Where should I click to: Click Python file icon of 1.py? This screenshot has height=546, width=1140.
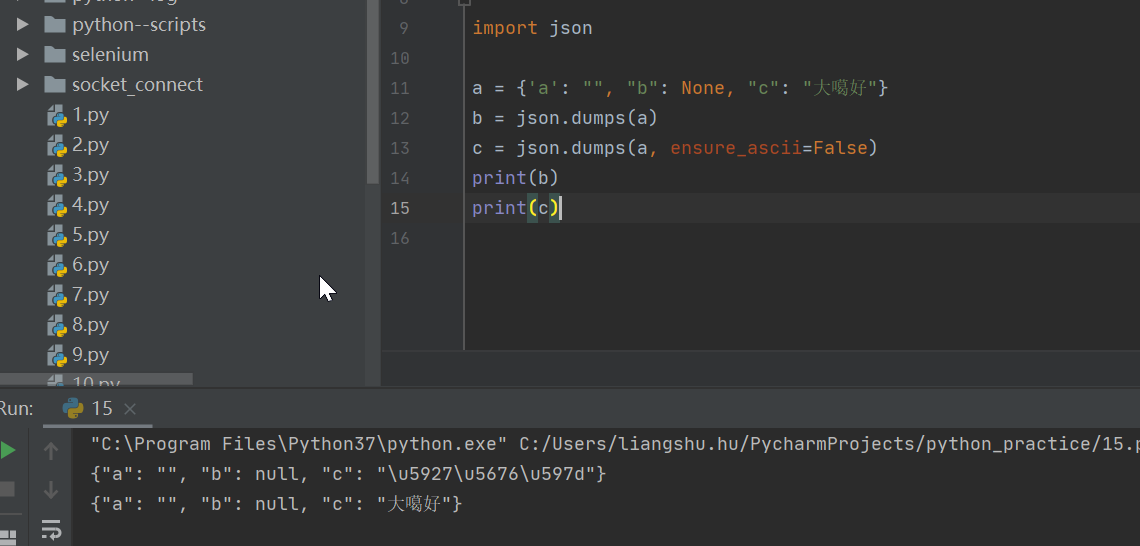[x=57, y=116]
